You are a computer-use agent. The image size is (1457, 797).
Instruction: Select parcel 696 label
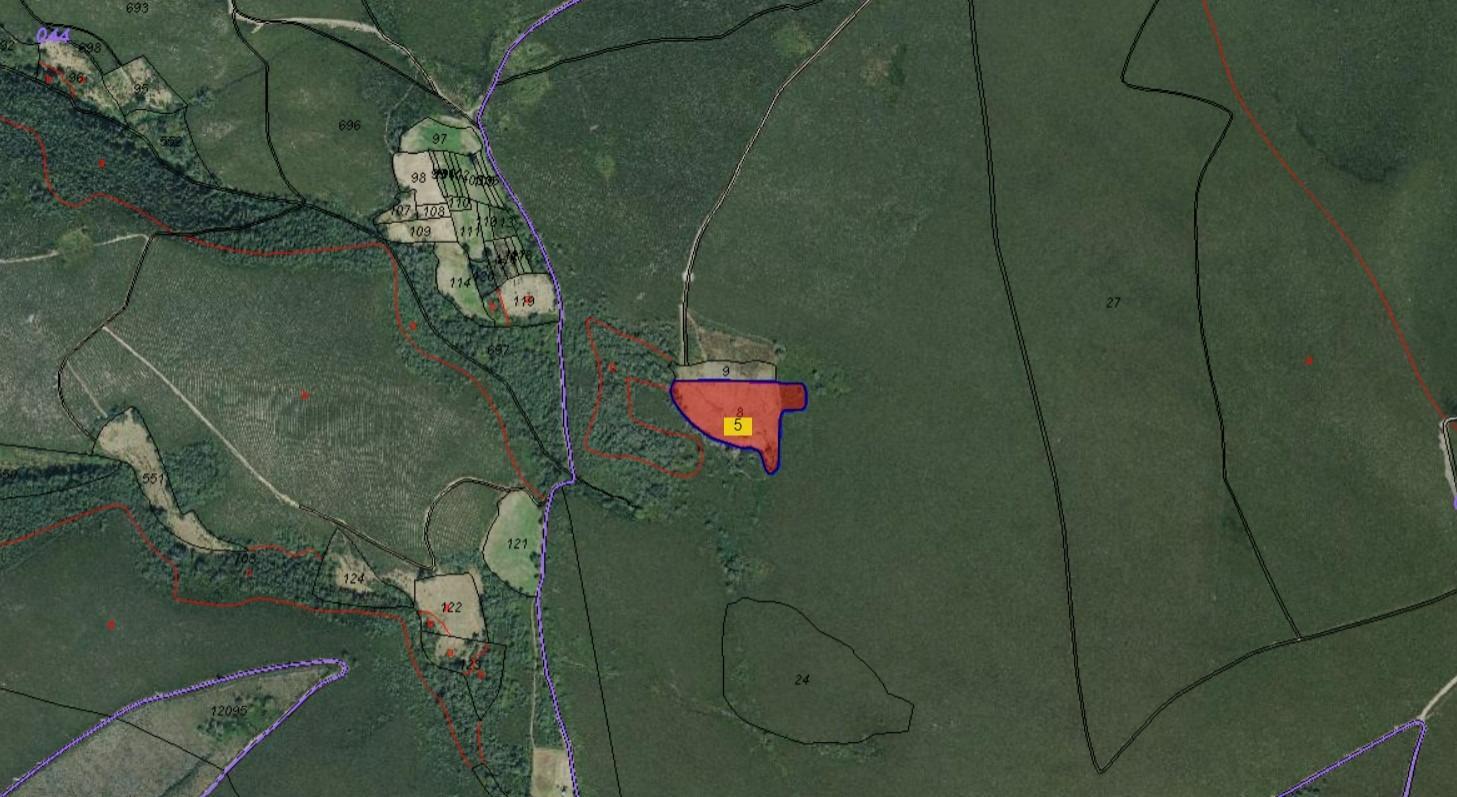pos(349,126)
